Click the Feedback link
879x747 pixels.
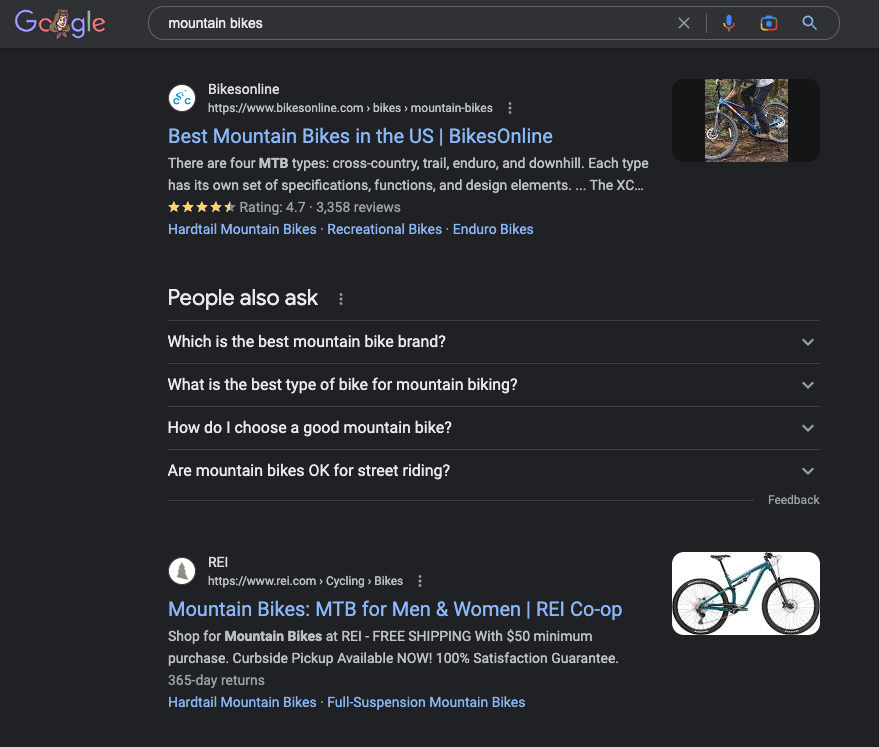[793, 500]
